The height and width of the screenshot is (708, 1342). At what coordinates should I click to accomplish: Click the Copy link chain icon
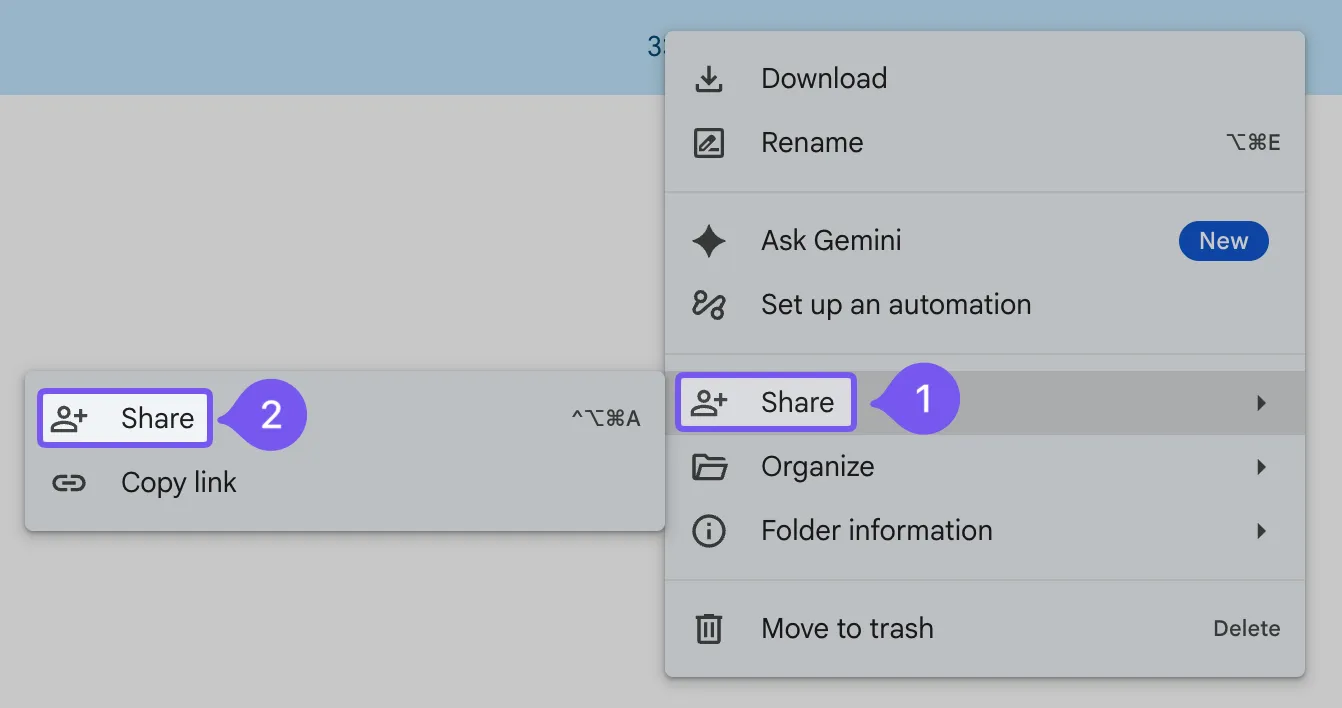(69, 483)
